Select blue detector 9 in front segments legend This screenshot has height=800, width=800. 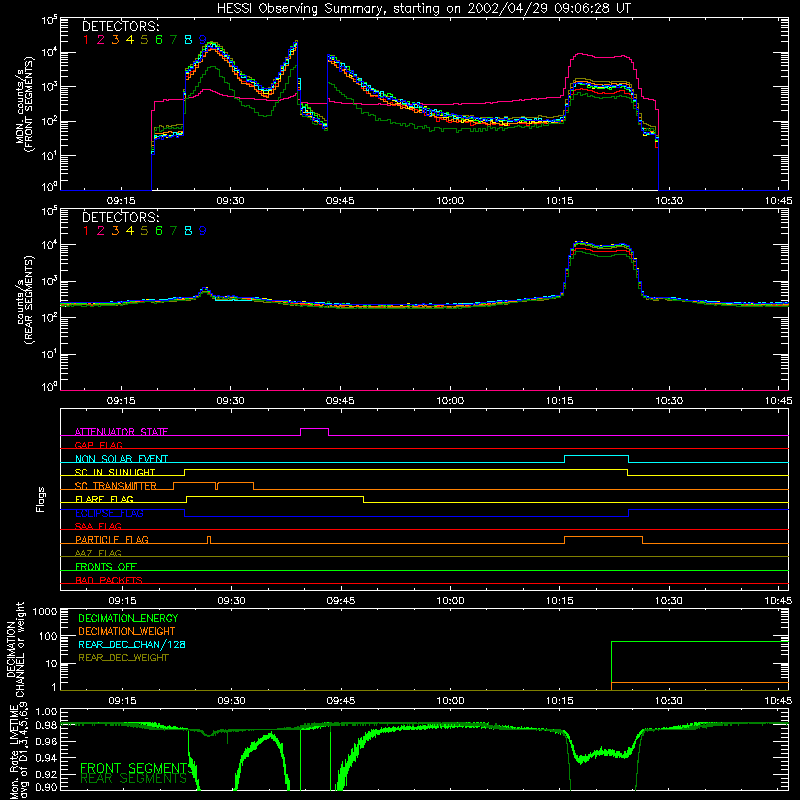pos(203,40)
